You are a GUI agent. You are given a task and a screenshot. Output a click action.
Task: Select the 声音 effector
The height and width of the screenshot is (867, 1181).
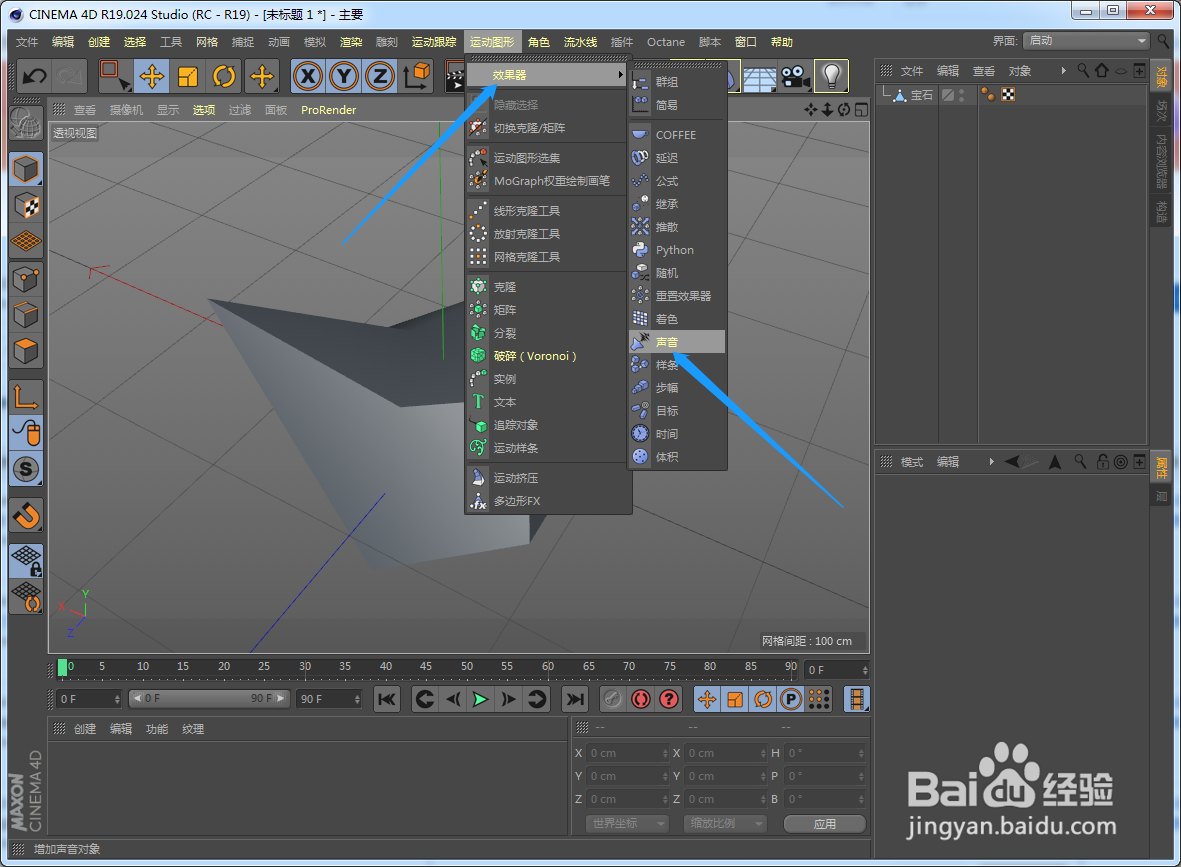click(677, 342)
